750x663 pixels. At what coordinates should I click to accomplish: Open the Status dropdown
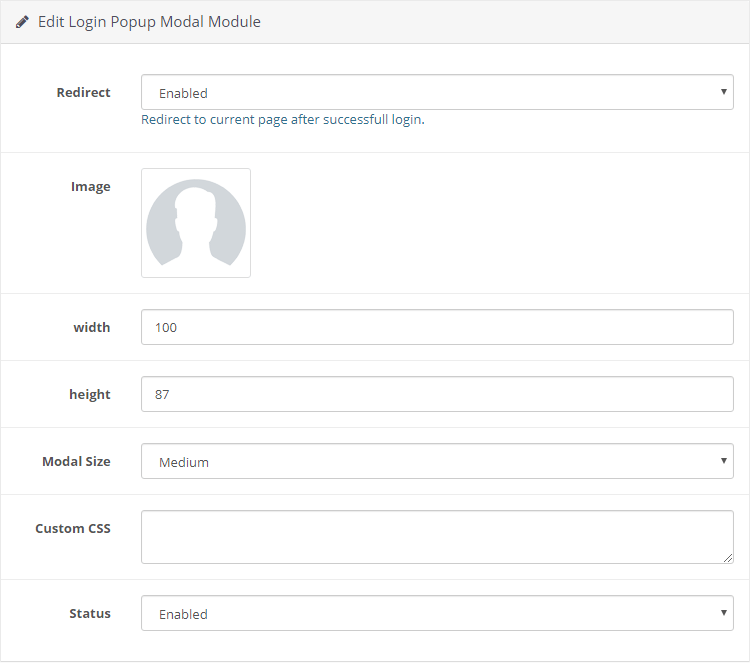437,613
